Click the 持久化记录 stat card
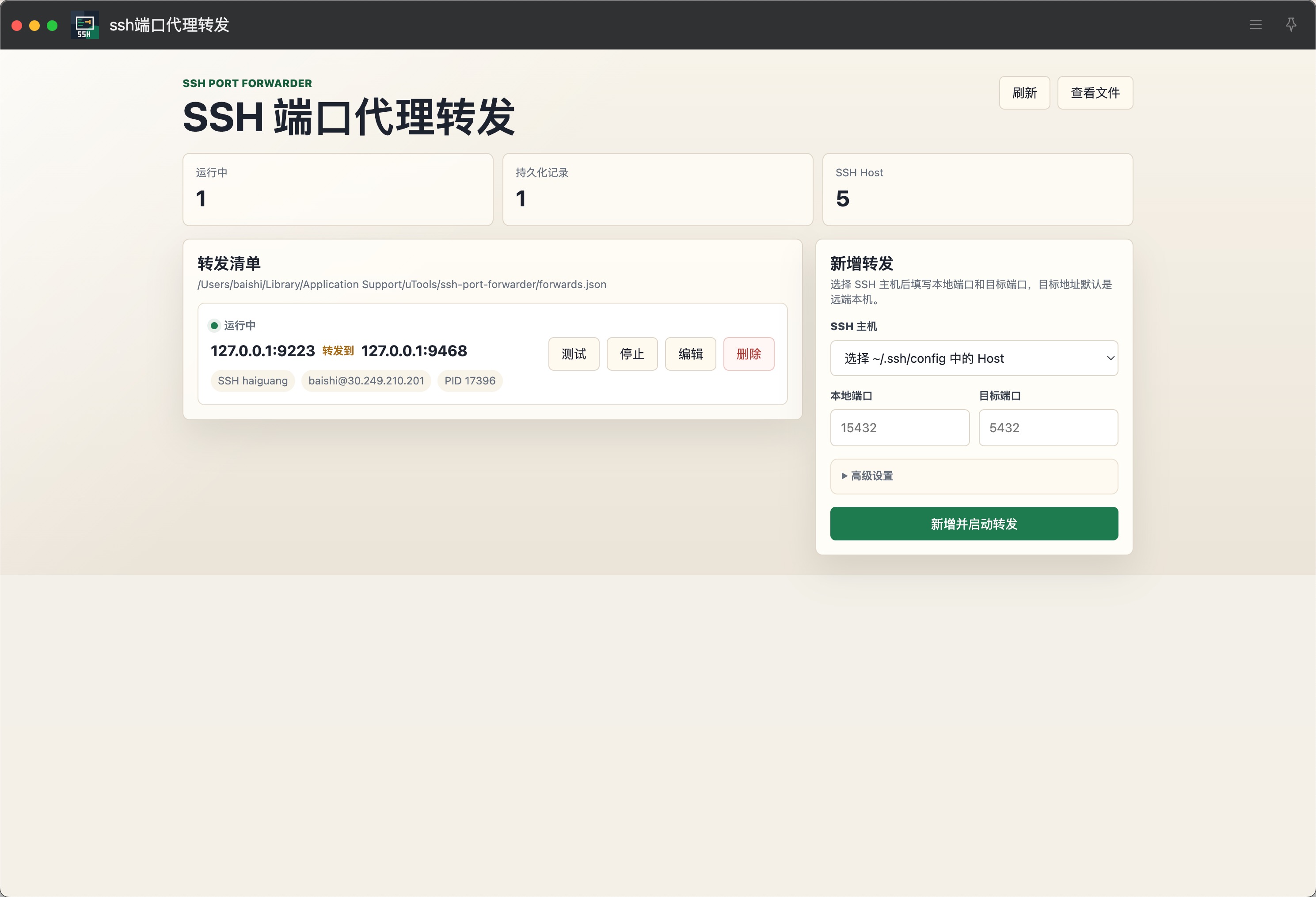Viewport: 1316px width, 897px height. [658, 190]
